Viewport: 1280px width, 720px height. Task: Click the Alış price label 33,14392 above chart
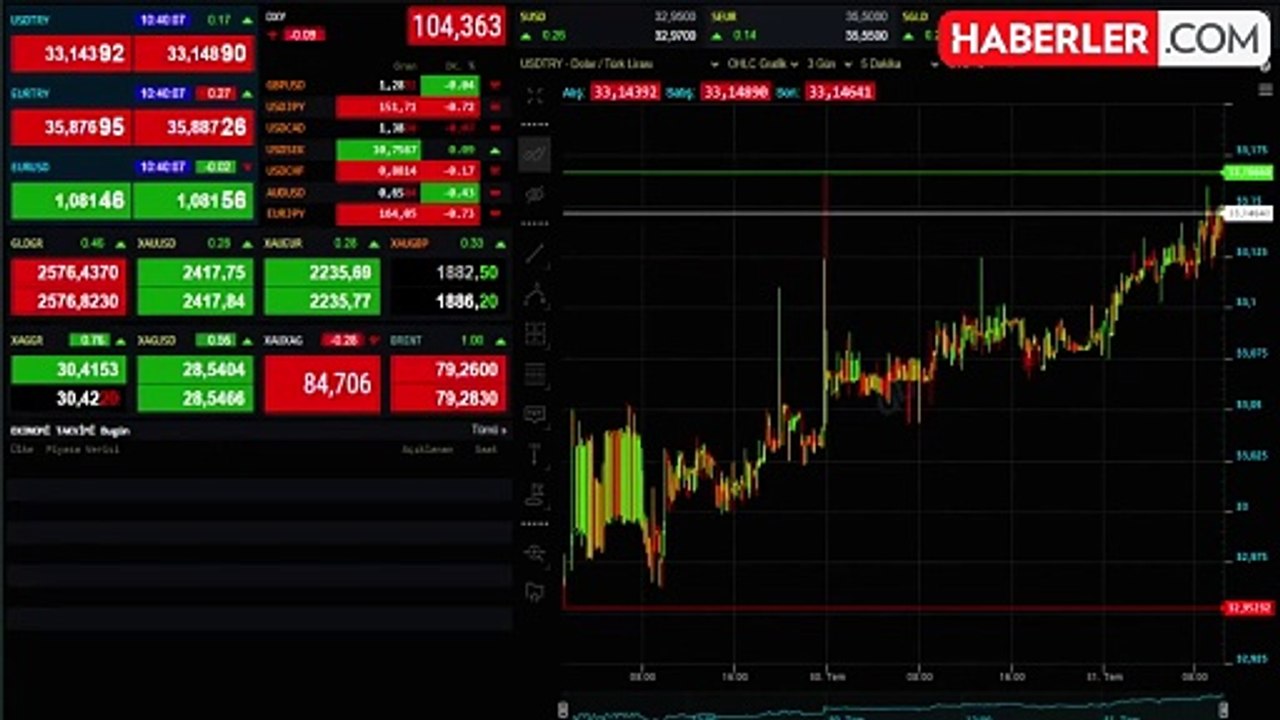pos(625,93)
